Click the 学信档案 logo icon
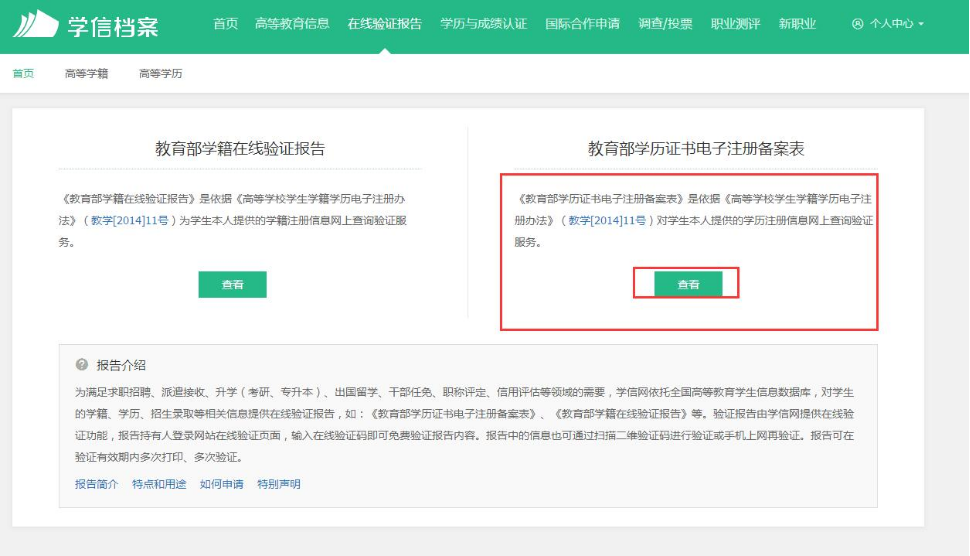970x556 pixels. coord(36,24)
